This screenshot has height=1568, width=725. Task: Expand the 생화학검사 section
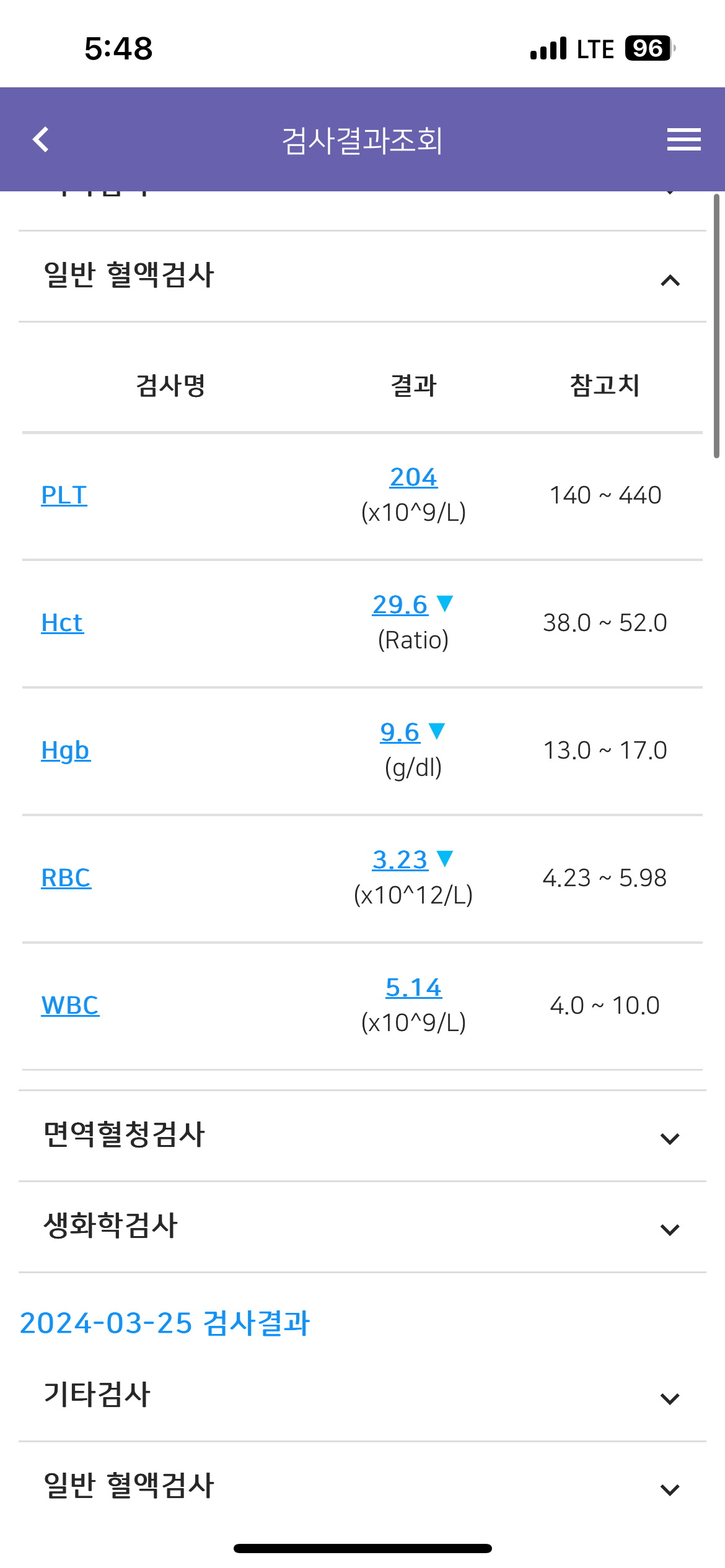[x=362, y=1227]
